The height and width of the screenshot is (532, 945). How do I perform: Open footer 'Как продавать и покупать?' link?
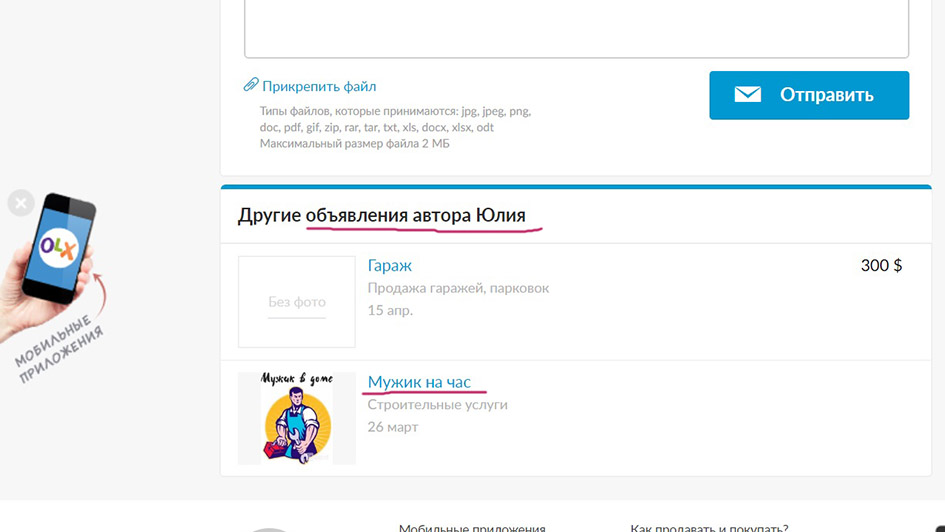coord(709,527)
